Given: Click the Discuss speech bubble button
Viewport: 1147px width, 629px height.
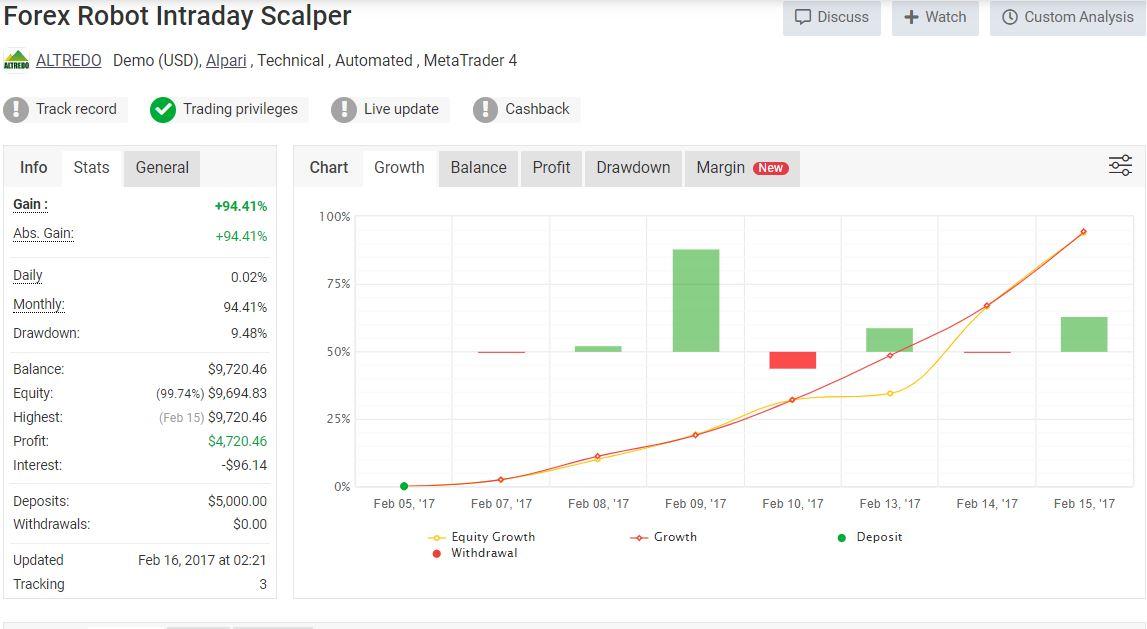Looking at the screenshot, I should tap(831, 17).
